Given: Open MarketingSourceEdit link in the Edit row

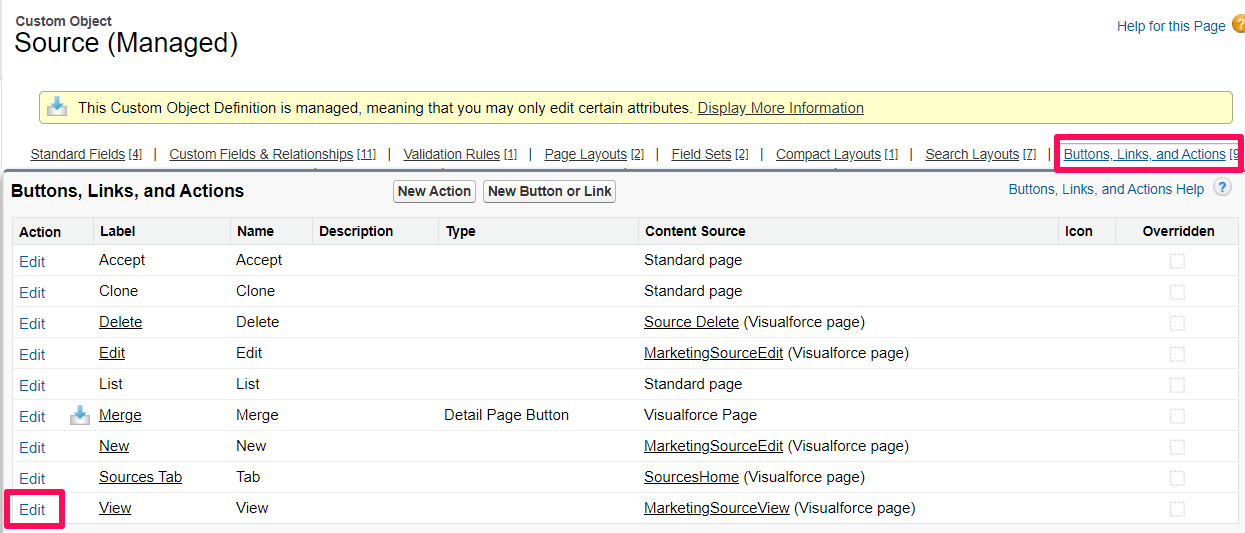Looking at the screenshot, I should 713,353.
